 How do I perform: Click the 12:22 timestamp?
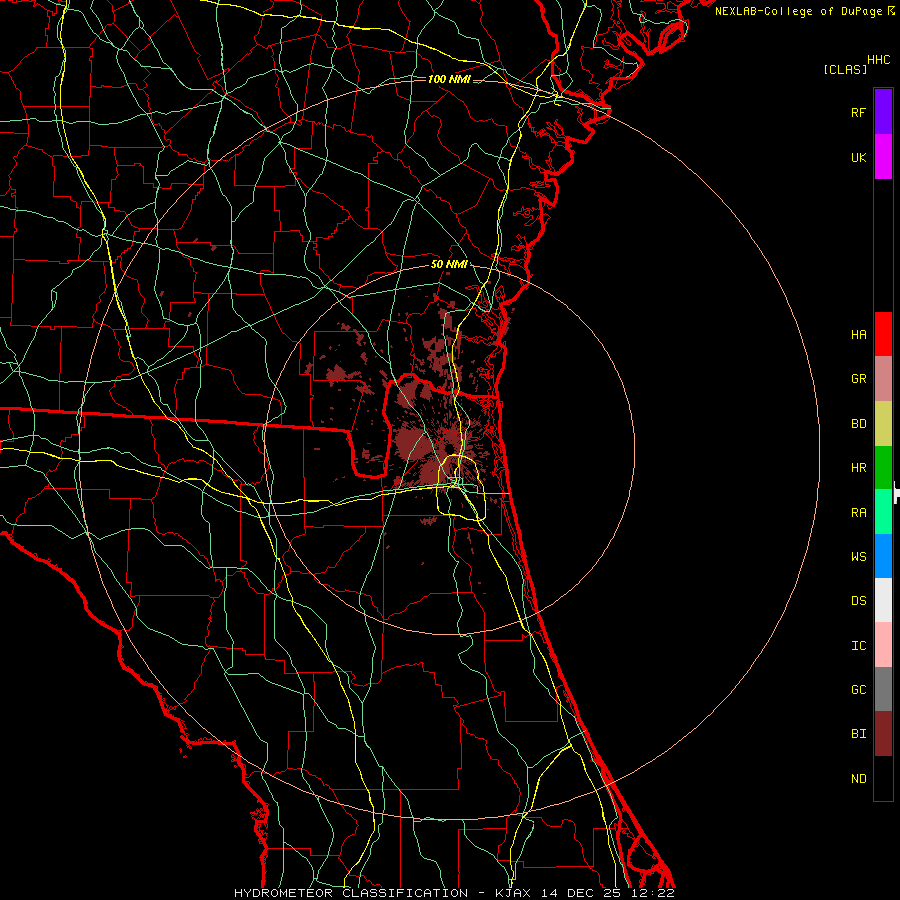pos(654,893)
